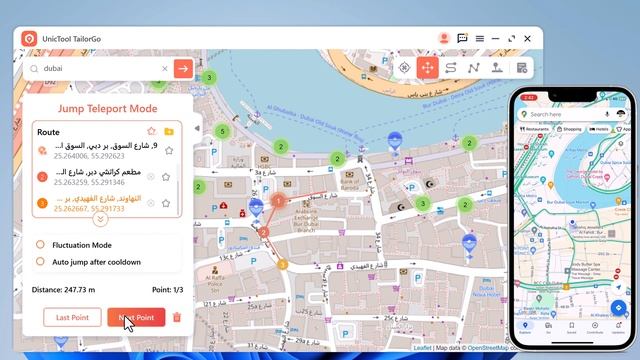Tap phone my-location arrow button

[618, 287]
